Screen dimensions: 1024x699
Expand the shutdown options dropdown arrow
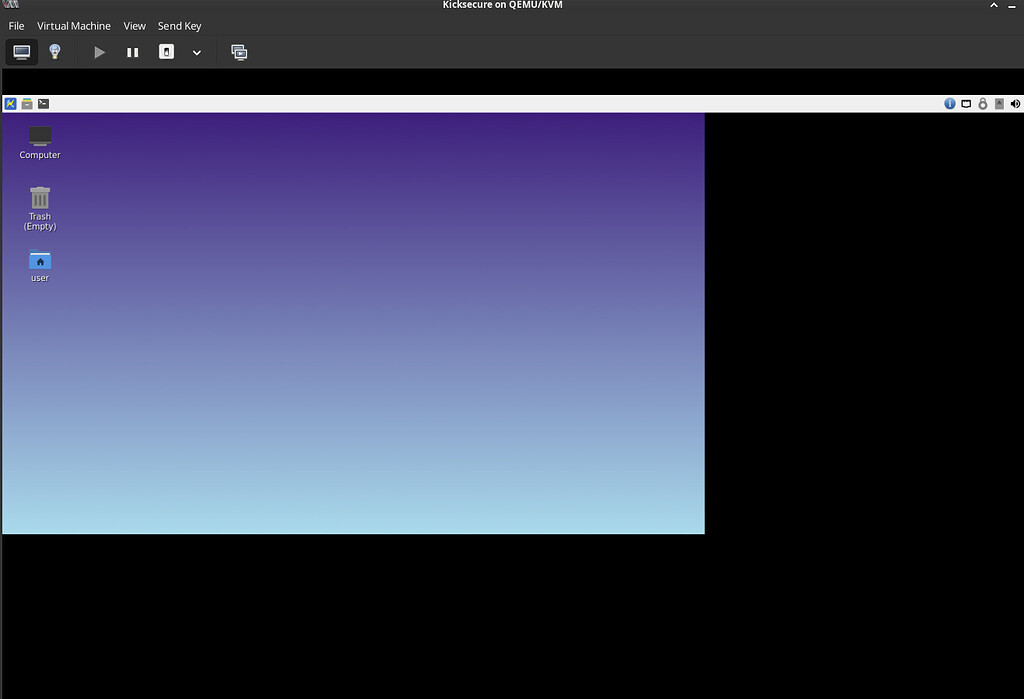[x=197, y=53]
